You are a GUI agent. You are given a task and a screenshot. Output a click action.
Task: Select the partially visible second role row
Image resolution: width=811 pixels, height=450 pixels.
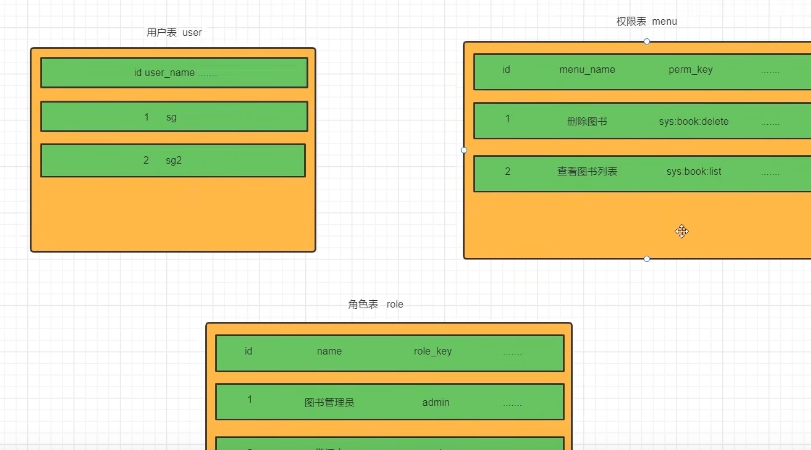click(x=390, y=444)
